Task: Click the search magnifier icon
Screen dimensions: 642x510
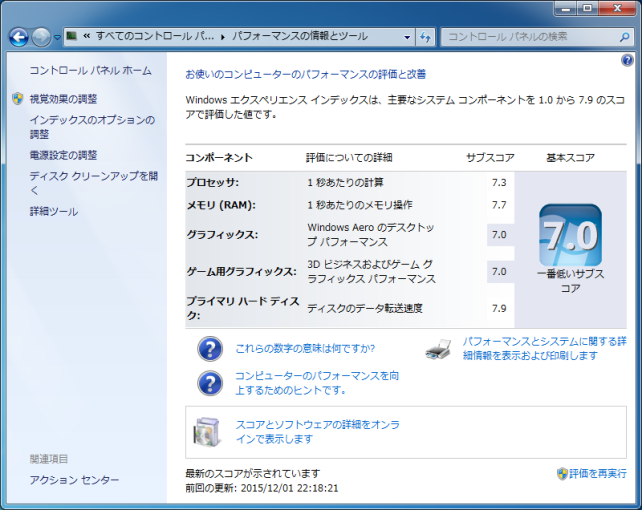Action: (x=624, y=37)
